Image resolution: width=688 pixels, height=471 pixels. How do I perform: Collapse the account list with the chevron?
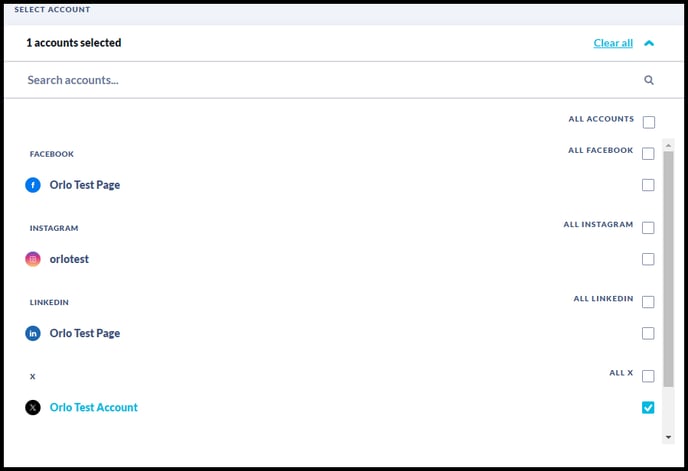coord(649,43)
